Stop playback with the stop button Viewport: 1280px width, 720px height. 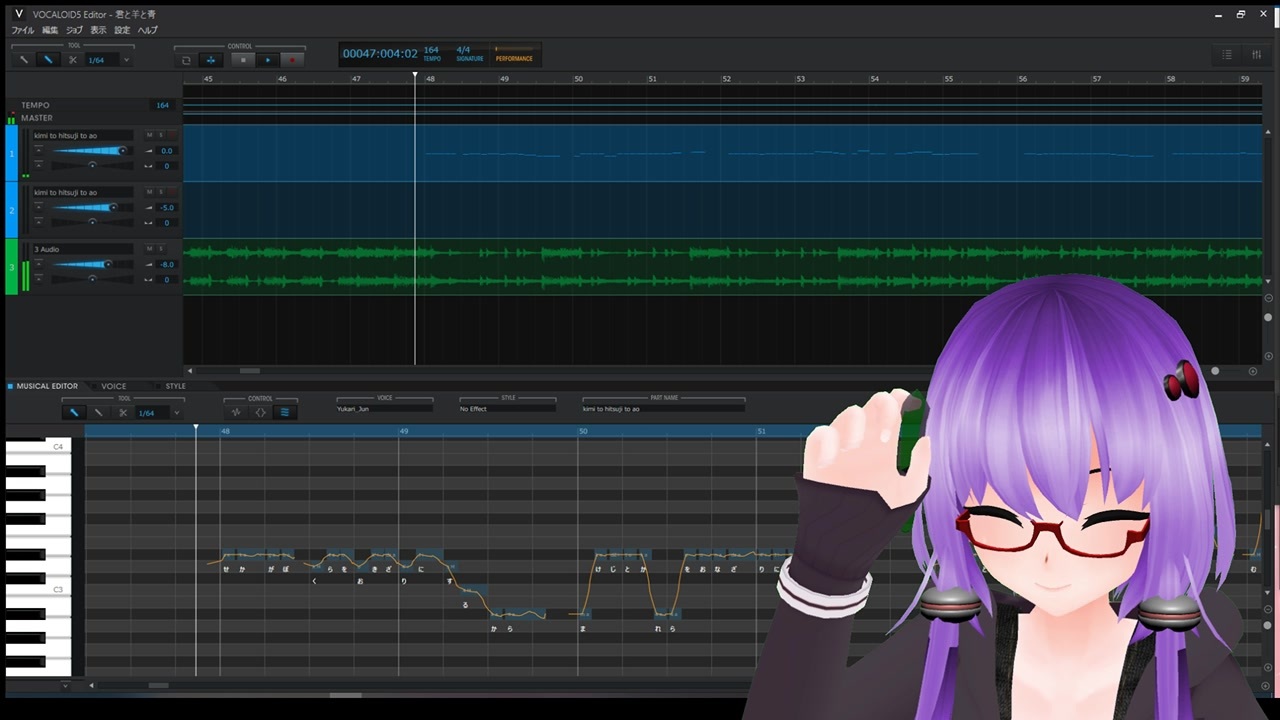[242, 60]
